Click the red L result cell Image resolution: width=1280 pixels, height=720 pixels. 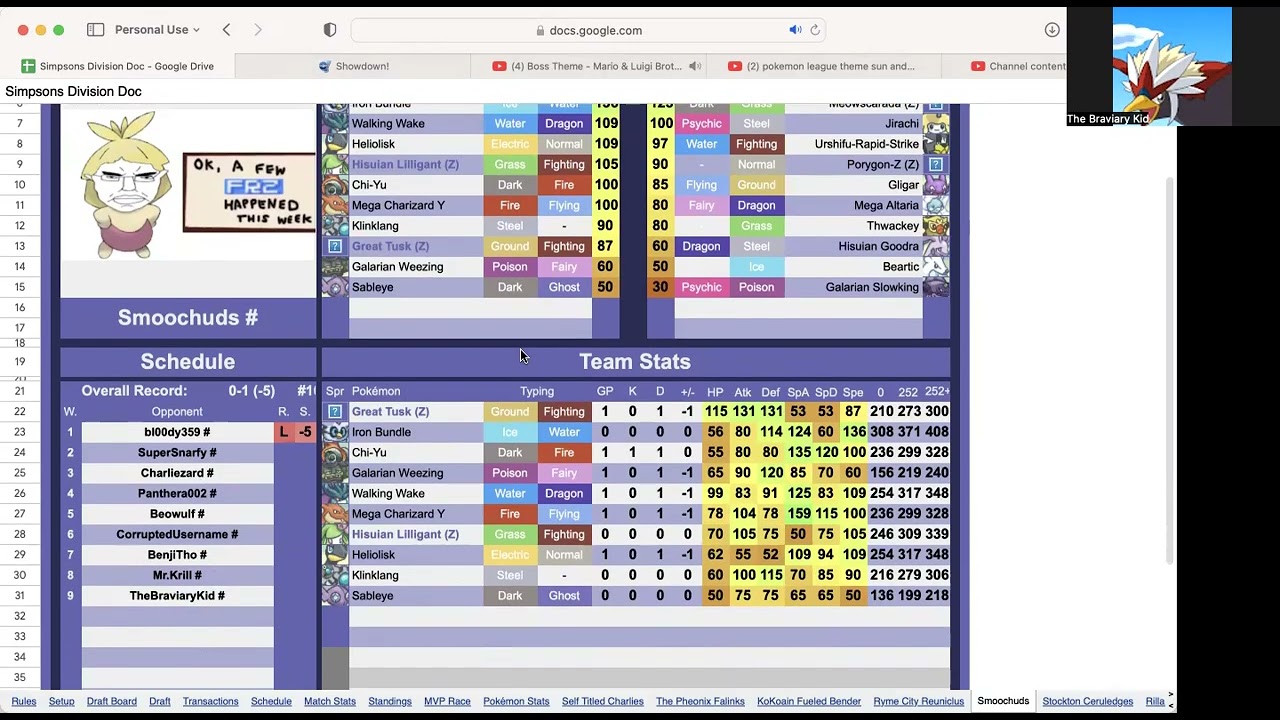pos(283,432)
